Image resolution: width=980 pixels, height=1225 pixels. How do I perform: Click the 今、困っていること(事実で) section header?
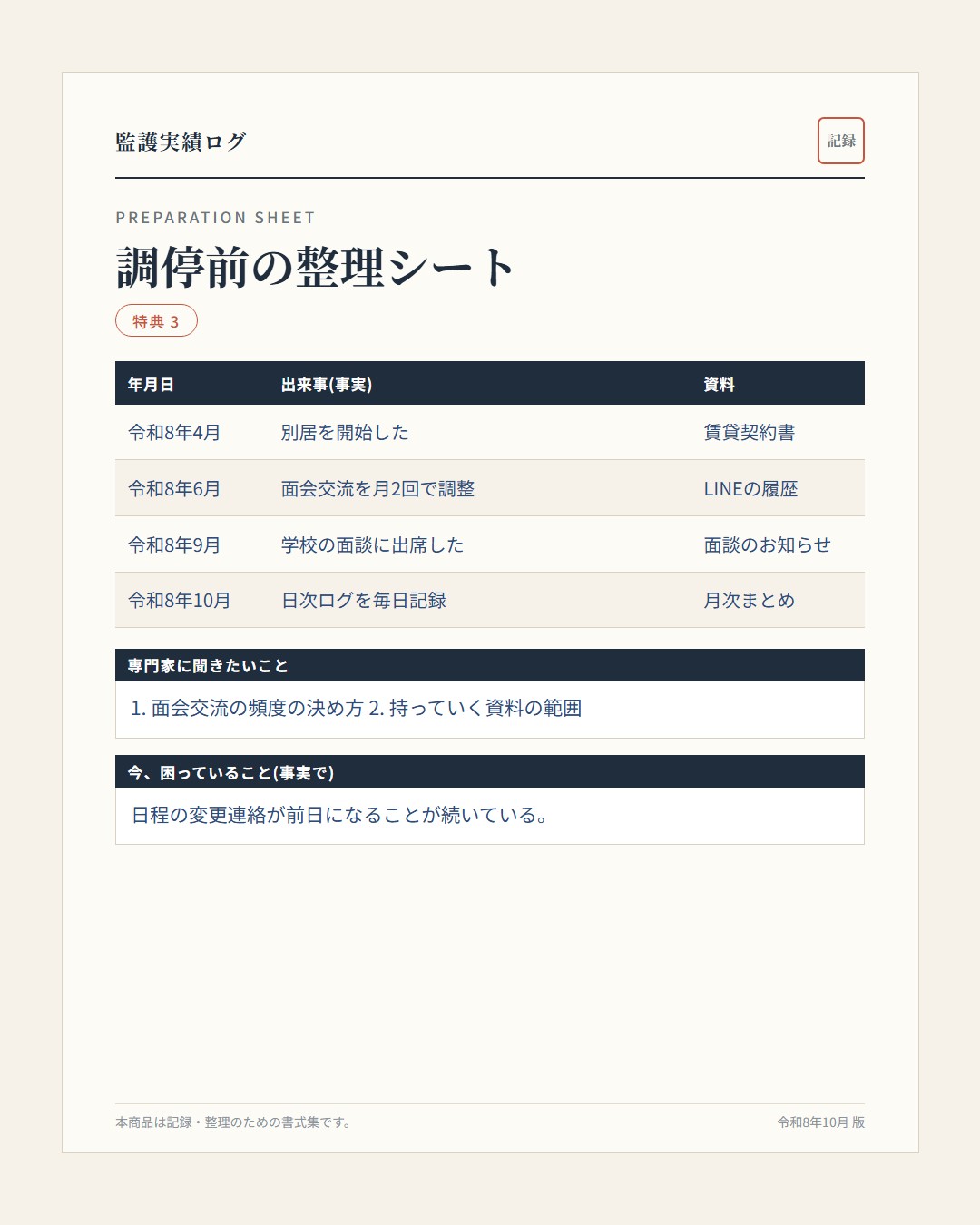[490, 772]
